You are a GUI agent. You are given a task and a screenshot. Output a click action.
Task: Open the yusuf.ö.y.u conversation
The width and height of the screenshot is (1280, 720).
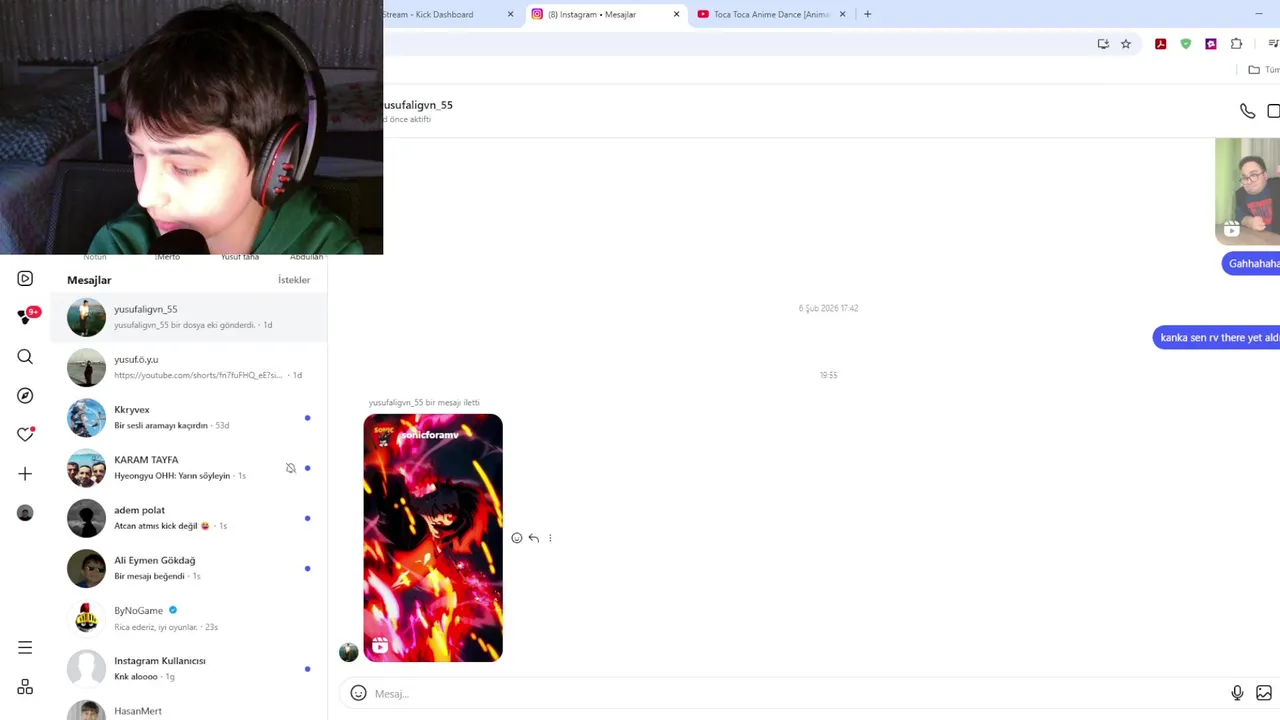tap(189, 367)
